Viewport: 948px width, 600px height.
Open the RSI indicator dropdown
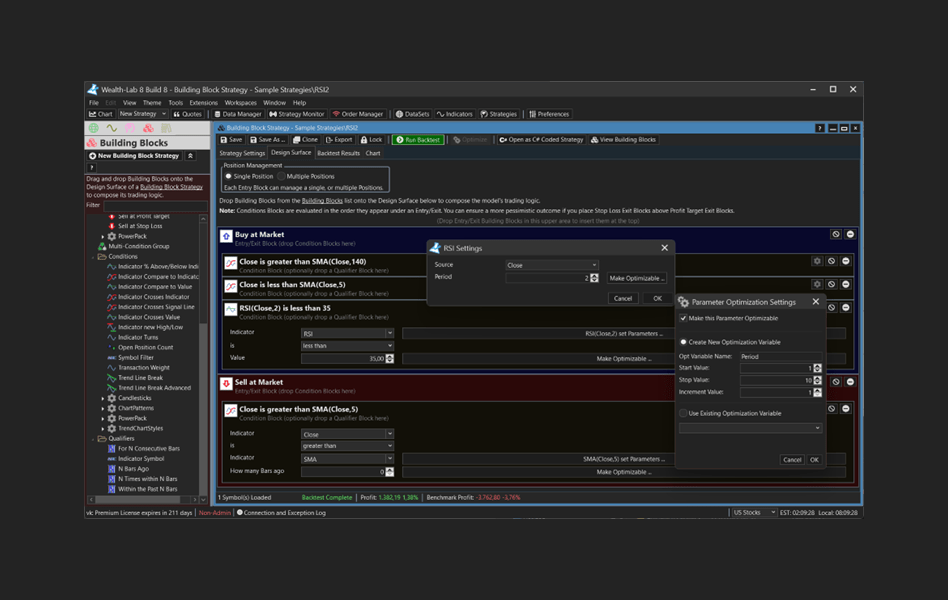[347, 333]
